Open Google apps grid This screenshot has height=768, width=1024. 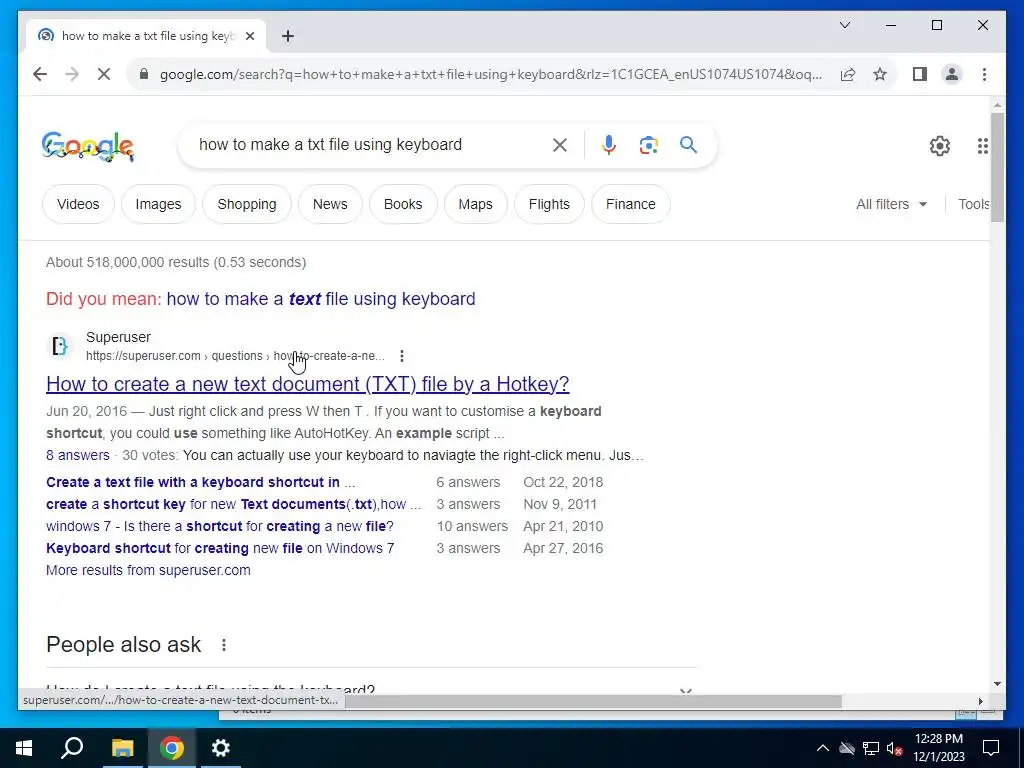point(982,146)
